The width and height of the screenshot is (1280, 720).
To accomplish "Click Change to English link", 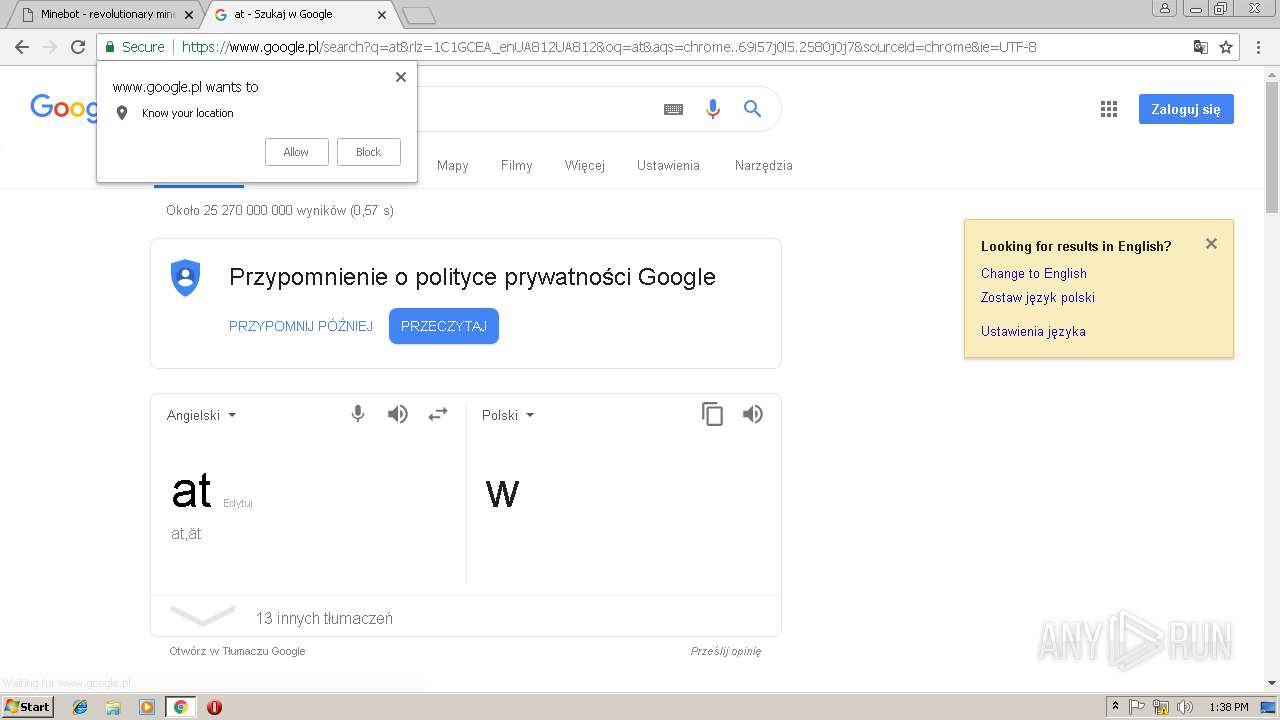I will click(1034, 273).
